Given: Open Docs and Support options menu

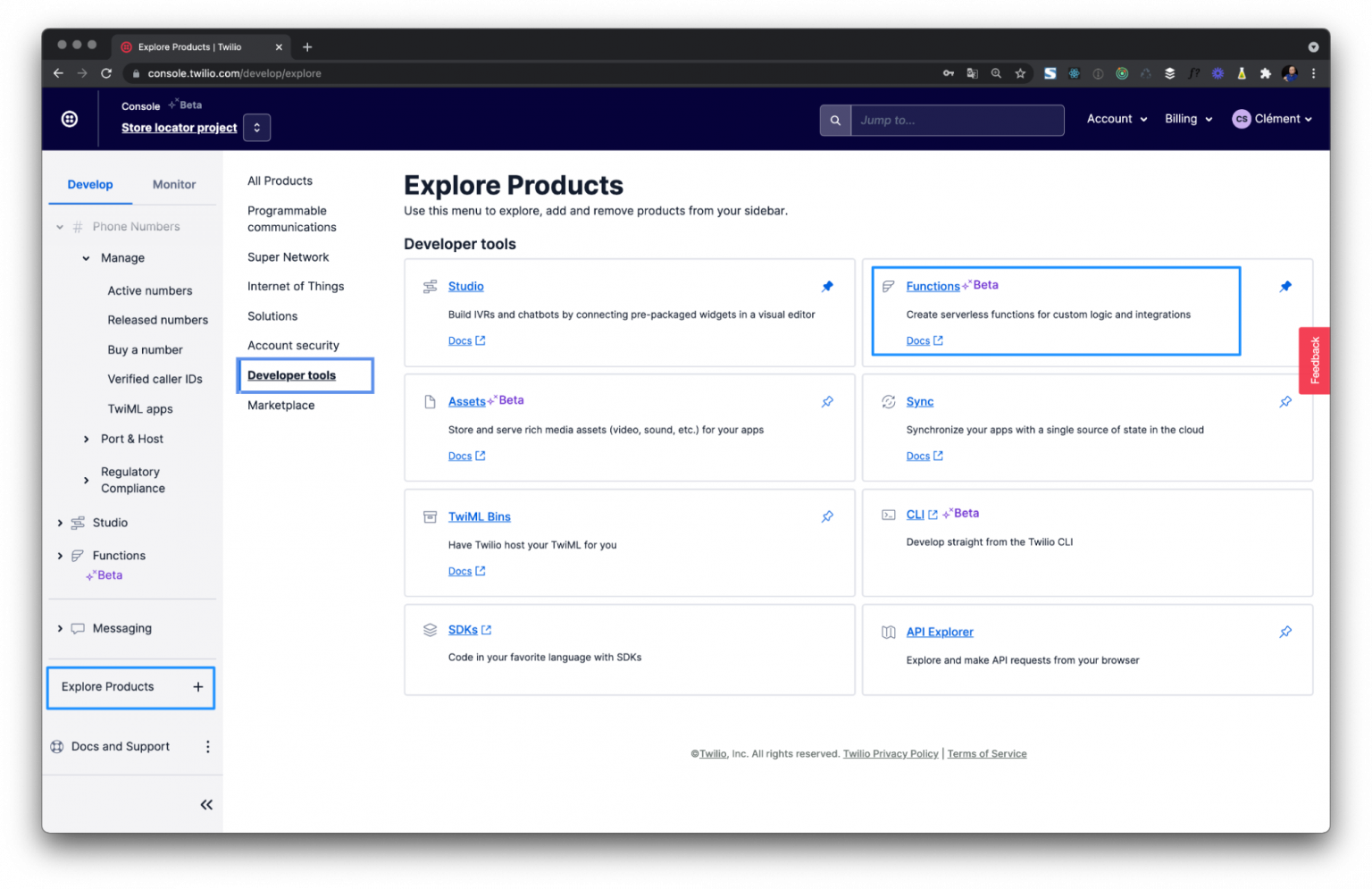Looking at the screenshot, I should click(x=207, y=747).
